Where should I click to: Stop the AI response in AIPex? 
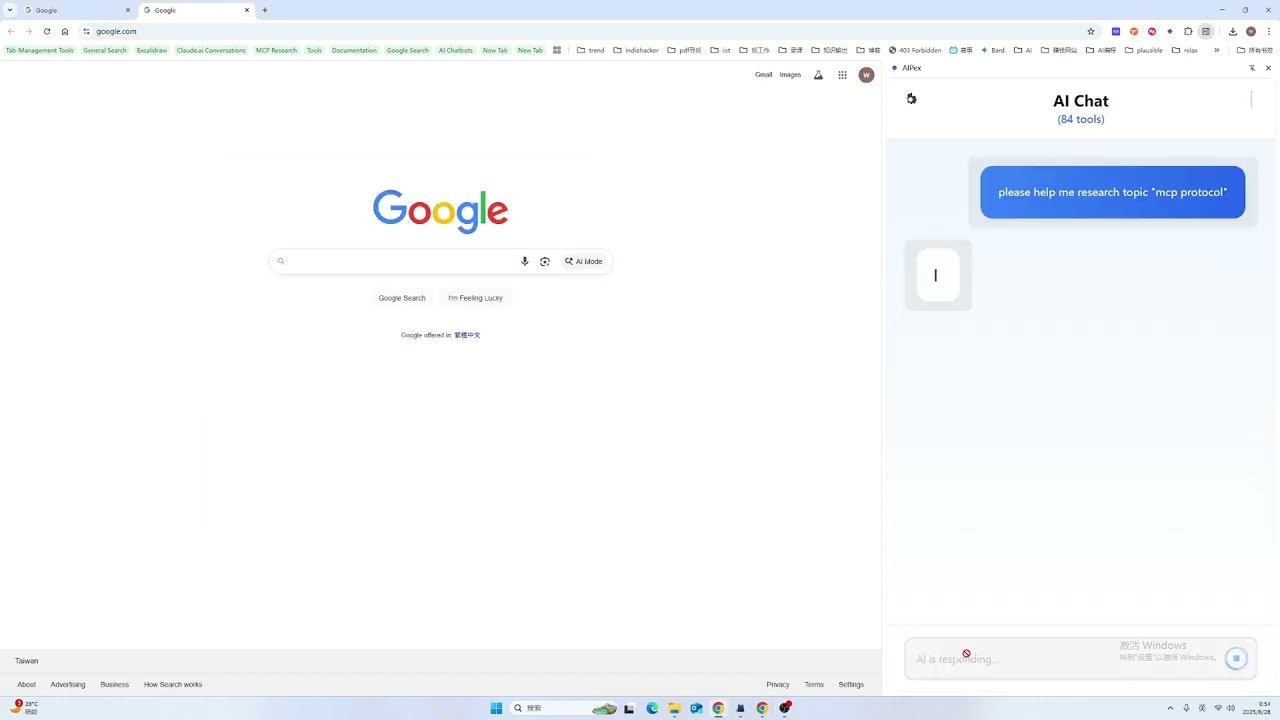tap(1236, 658)
